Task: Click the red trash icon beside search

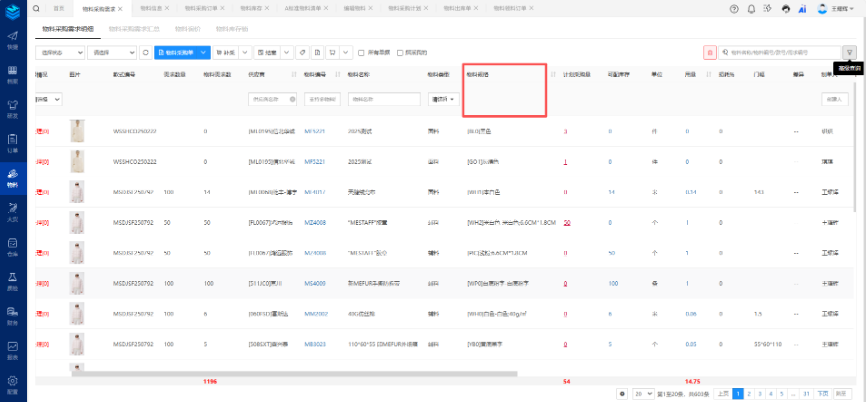Action: tap(710, 52)
